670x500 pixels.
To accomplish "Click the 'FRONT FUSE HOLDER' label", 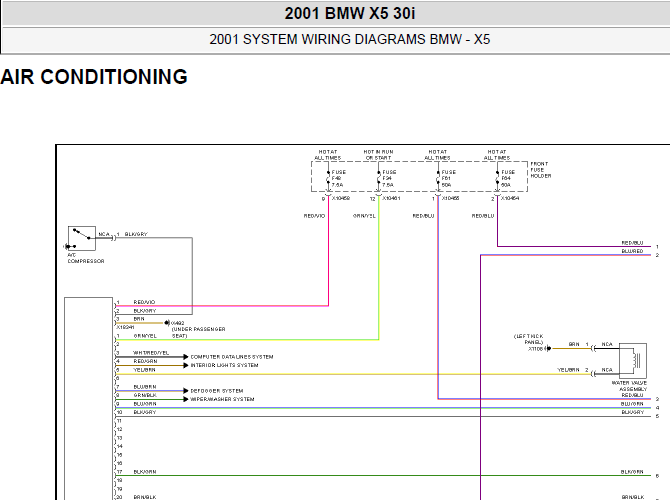I will tap(541, 170).
